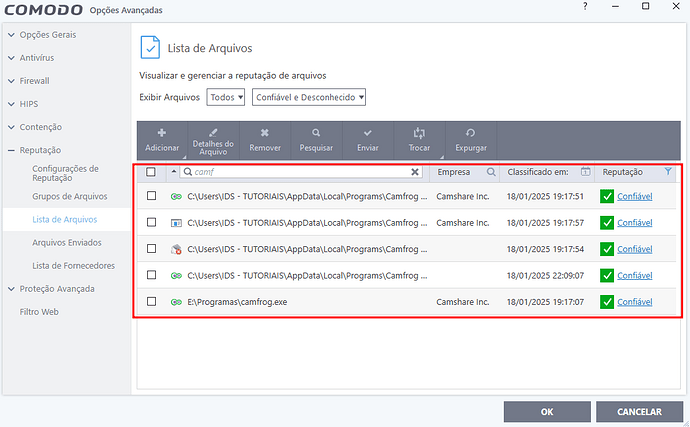The height and width of the screenshot is (427, 690).
Task: Open the Confiável e Desconhecido dropdown
Action: (309, 97)
